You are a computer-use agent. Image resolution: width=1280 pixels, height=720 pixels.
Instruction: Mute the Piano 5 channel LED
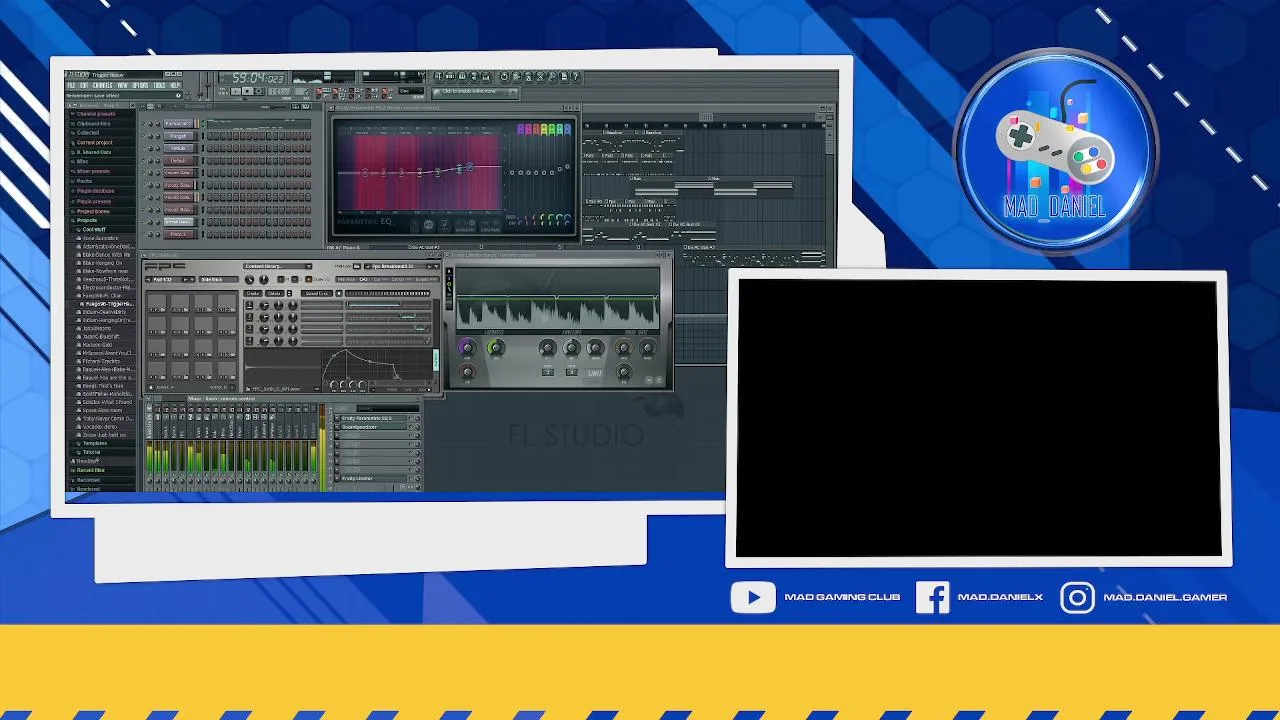point(143,234)
